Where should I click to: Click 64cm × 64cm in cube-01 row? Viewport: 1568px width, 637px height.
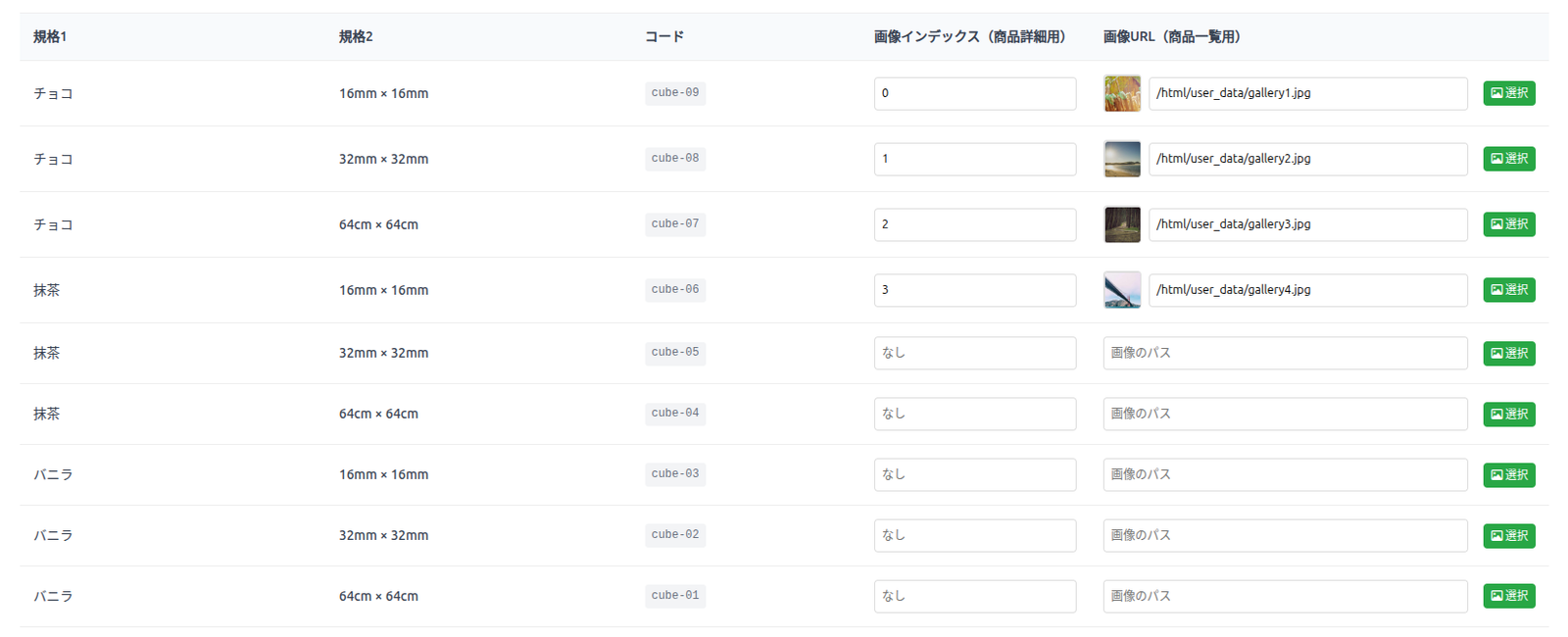378,597
